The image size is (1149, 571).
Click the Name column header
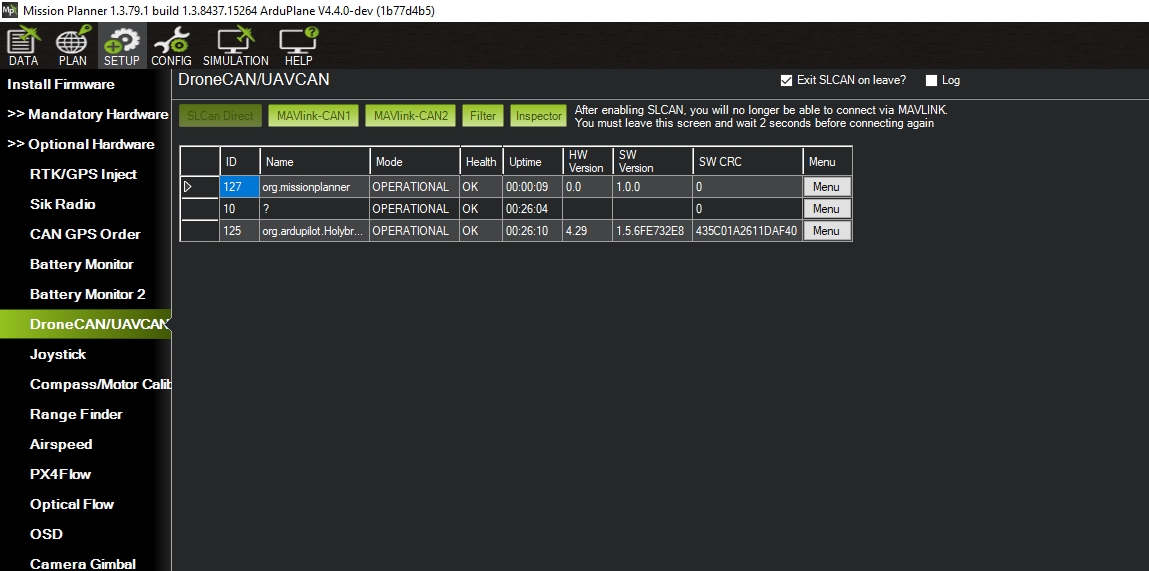(x=314, y=161)
